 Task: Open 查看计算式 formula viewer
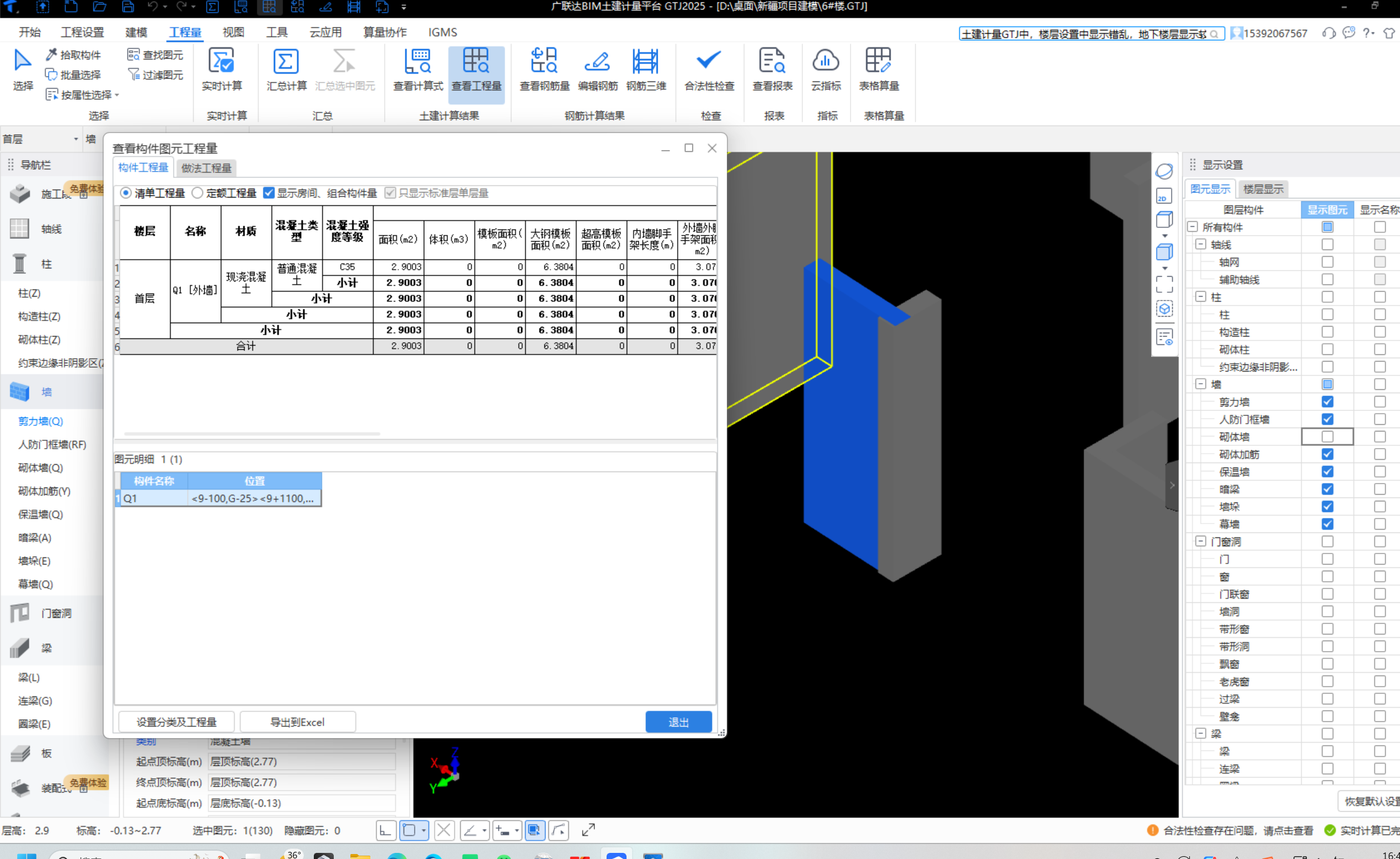pos(418,70)
